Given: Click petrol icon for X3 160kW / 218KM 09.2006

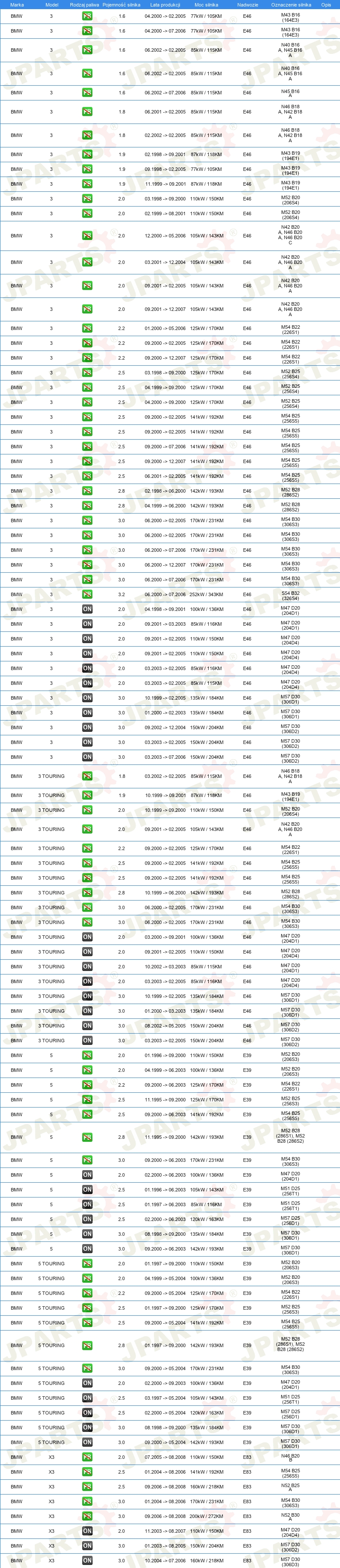Looking at the screenshot, I should tap(87, 1487).
